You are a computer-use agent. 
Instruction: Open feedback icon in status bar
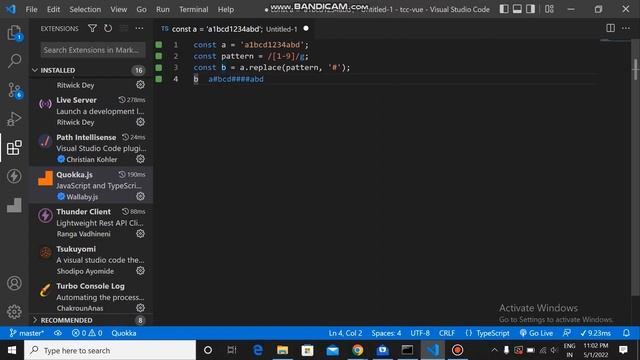pos(567,333)
